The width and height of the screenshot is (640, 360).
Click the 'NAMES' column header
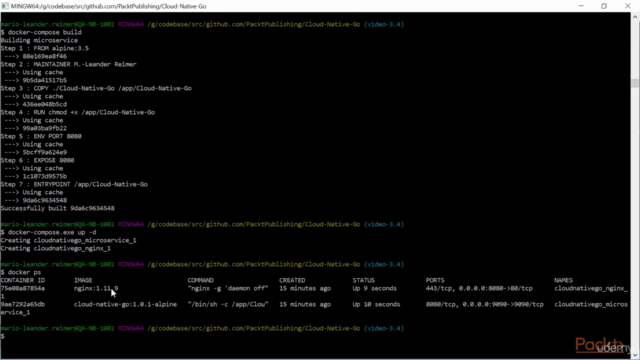coord(563,280)
